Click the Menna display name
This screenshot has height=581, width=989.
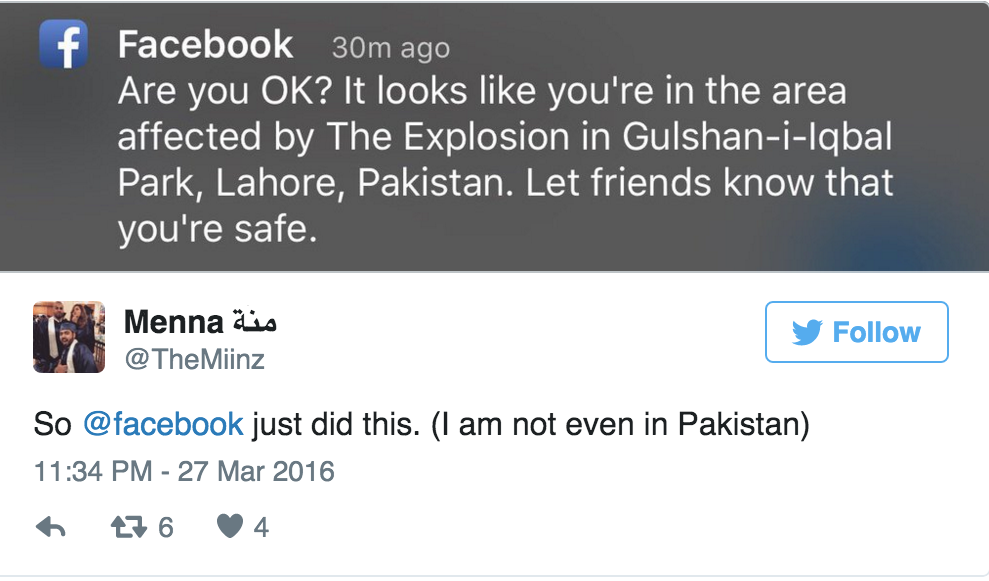tap(173, 322)
